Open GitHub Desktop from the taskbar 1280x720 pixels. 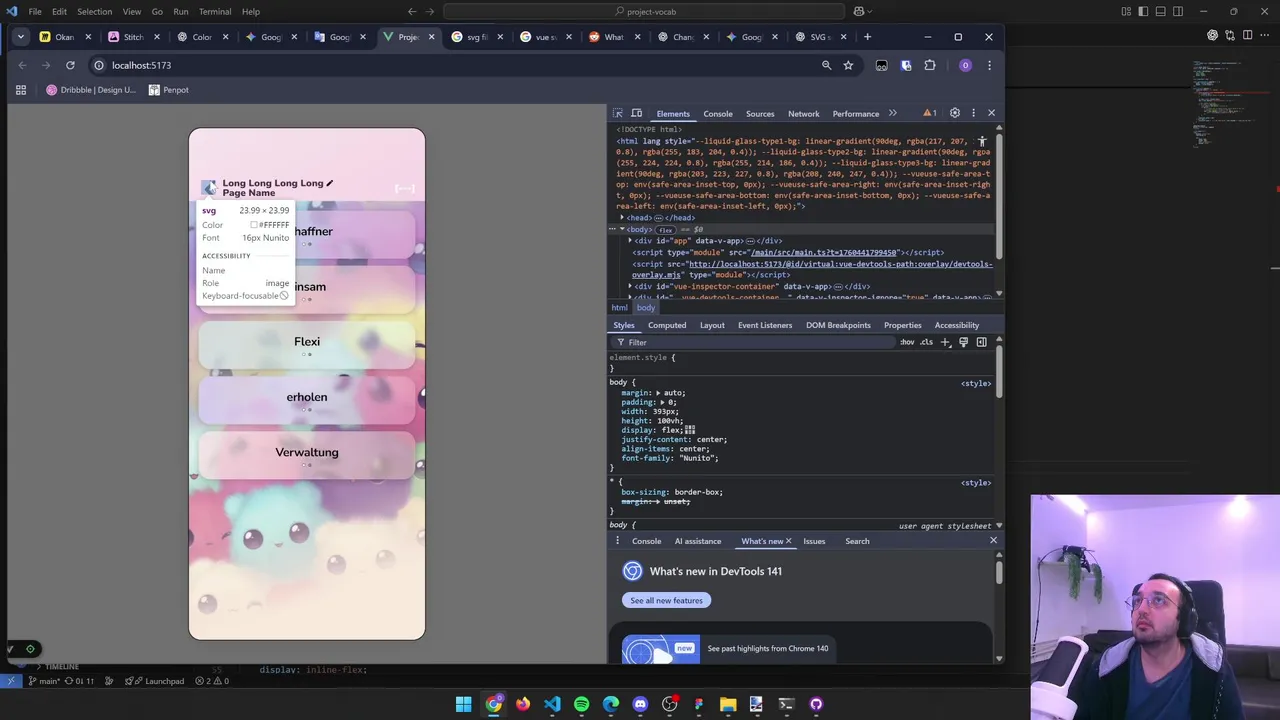[x=816, y=704]
